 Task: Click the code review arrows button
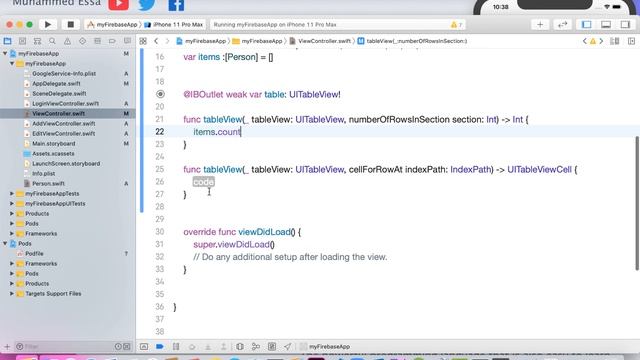click(x=562, y=24)
